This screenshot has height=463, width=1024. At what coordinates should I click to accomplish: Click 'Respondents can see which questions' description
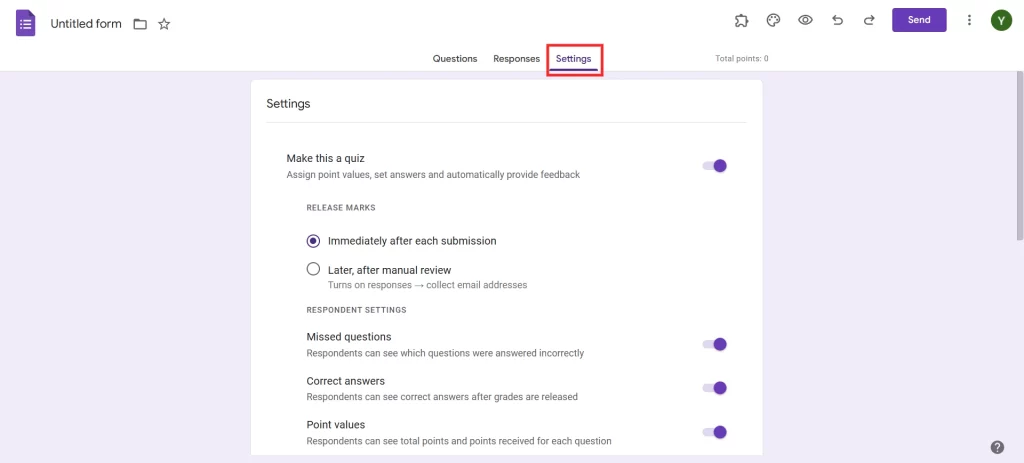(445, 353)
